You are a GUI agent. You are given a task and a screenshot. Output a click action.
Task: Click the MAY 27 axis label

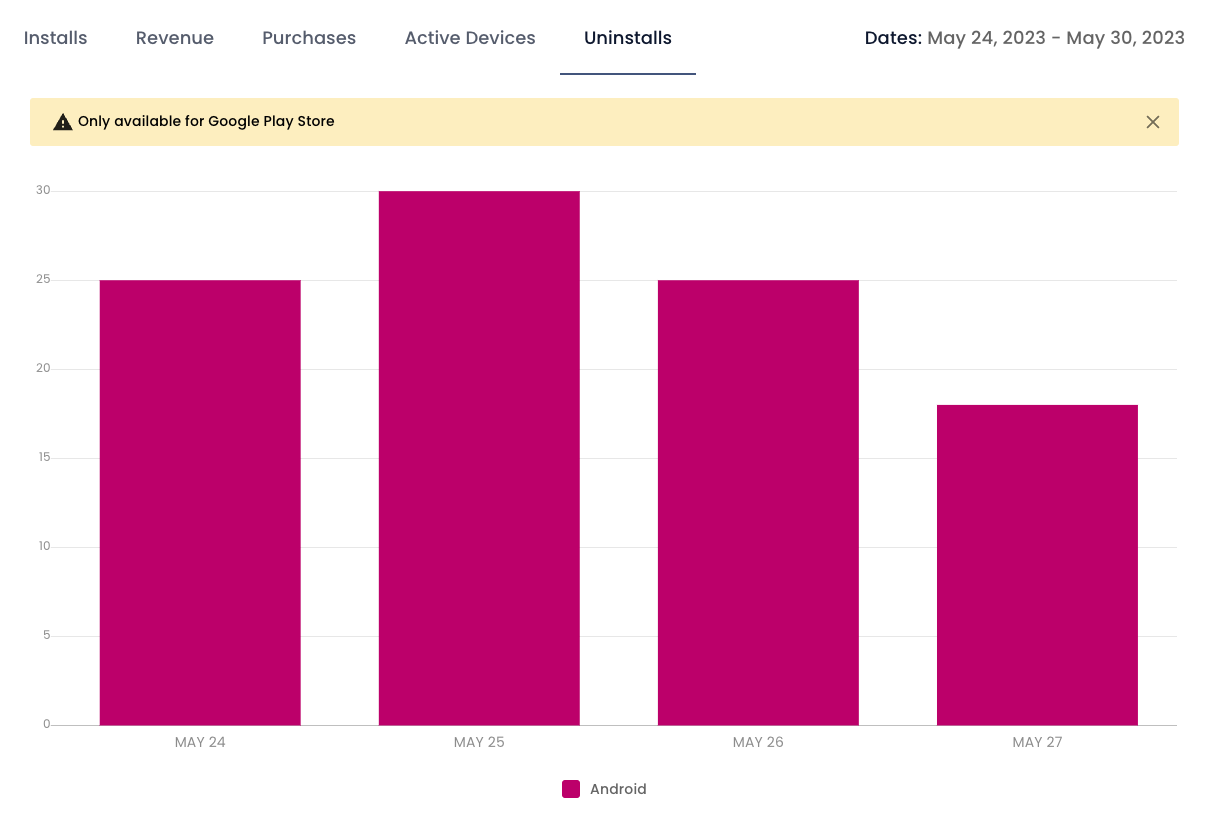point(1037,742)
